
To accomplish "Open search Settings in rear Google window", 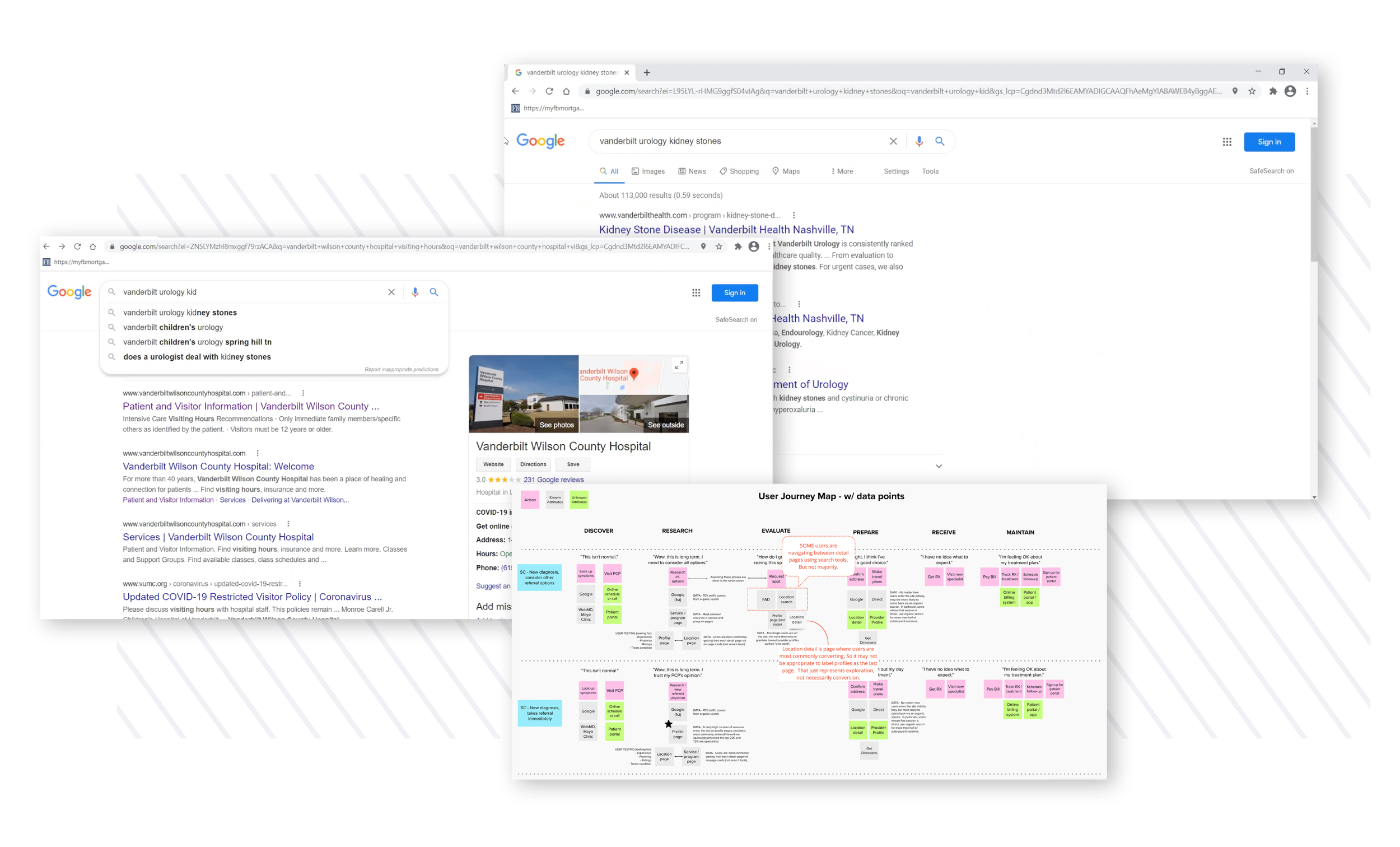I will (896, 171).
